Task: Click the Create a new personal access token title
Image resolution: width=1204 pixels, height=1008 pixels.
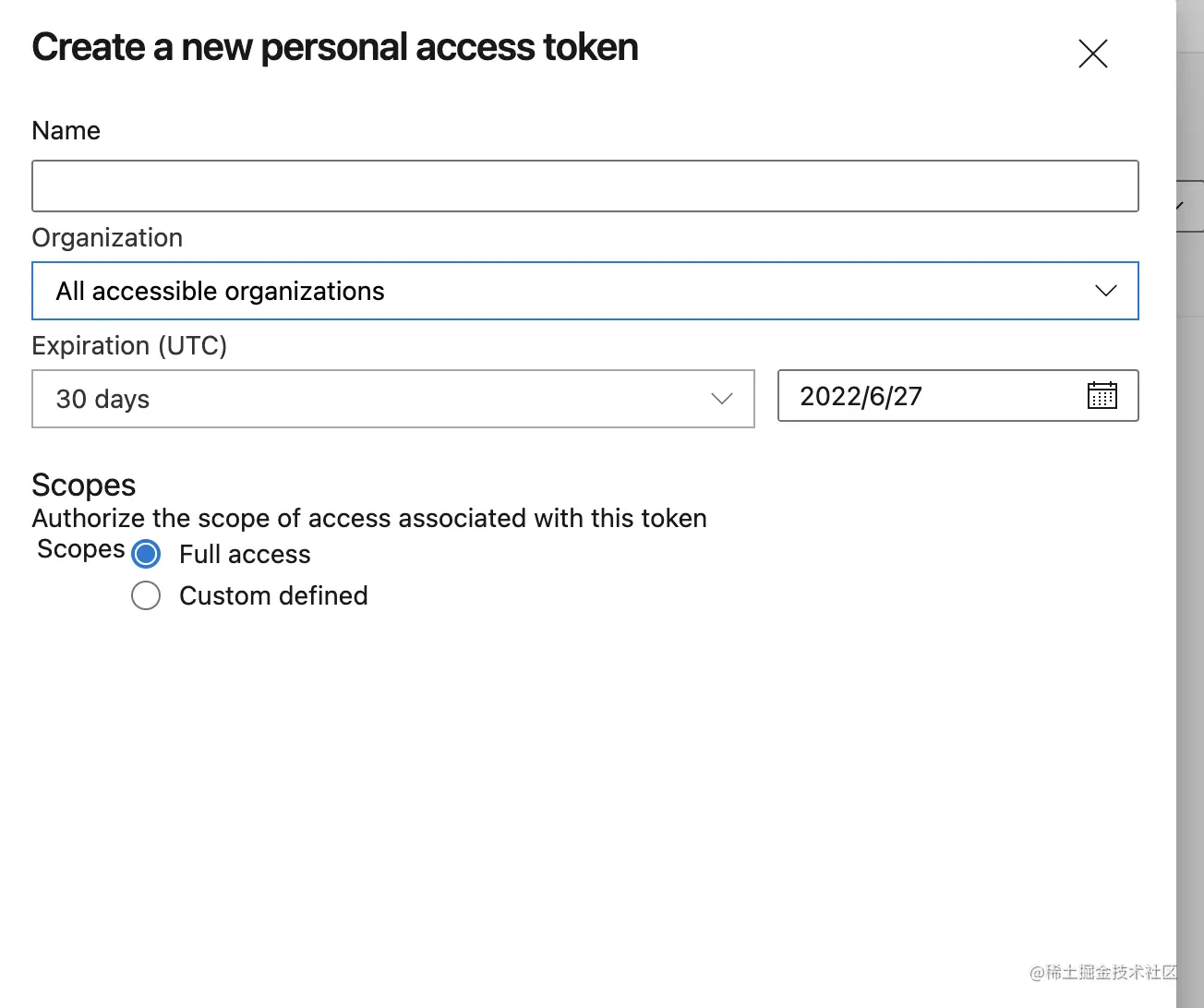Action: 335,47
